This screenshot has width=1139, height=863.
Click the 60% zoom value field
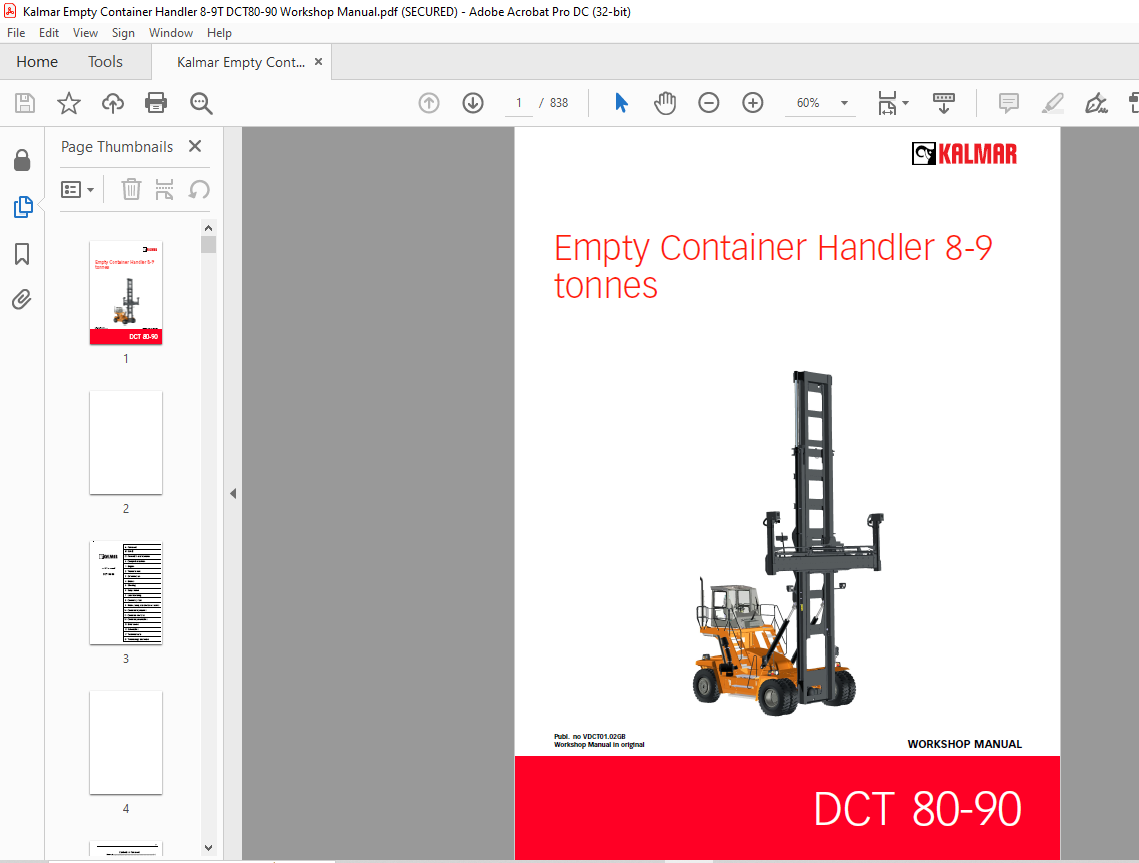(x=808, y=103)
